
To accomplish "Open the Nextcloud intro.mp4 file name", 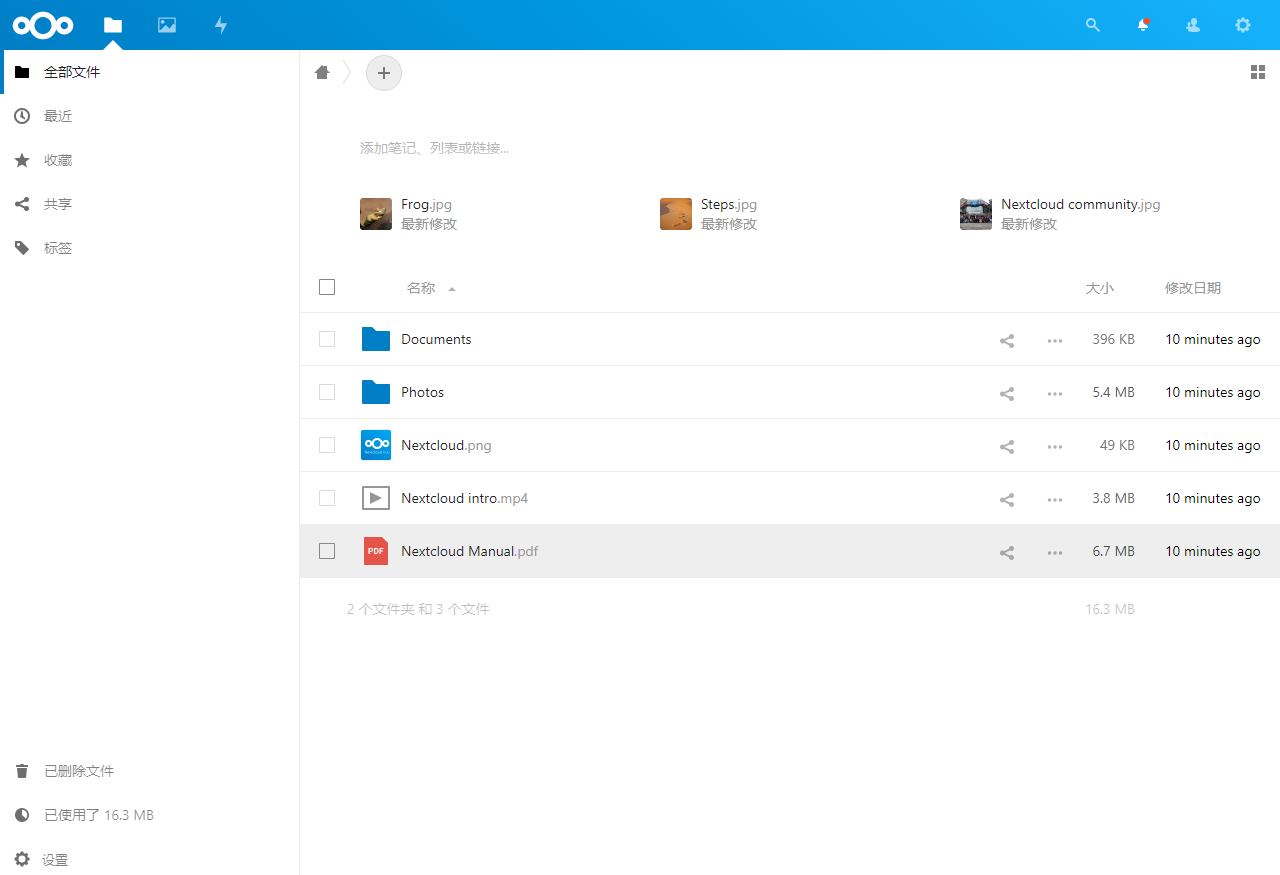I will coord(464,498).
